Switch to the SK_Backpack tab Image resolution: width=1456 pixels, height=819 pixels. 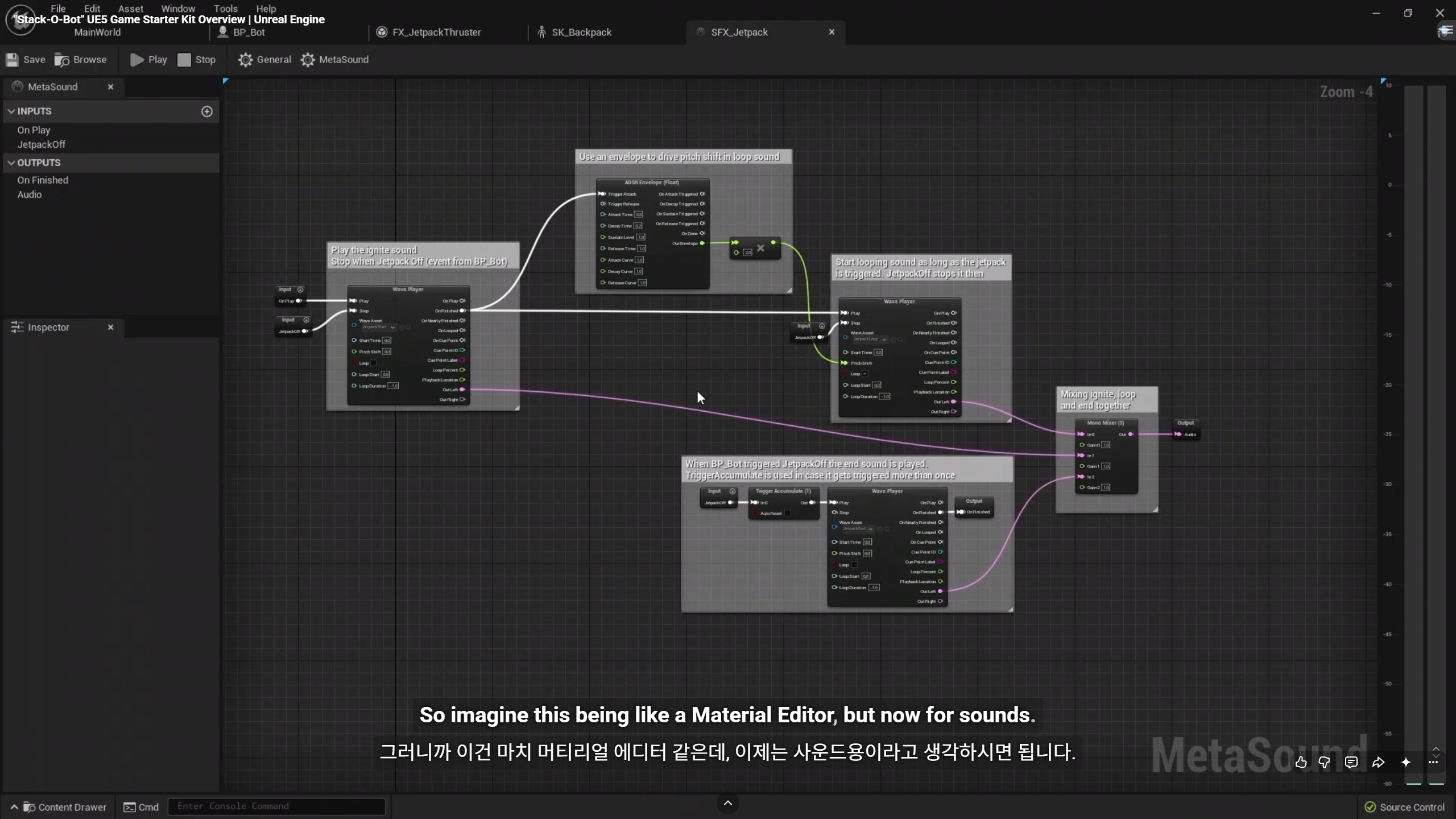[x=581, y=32]
